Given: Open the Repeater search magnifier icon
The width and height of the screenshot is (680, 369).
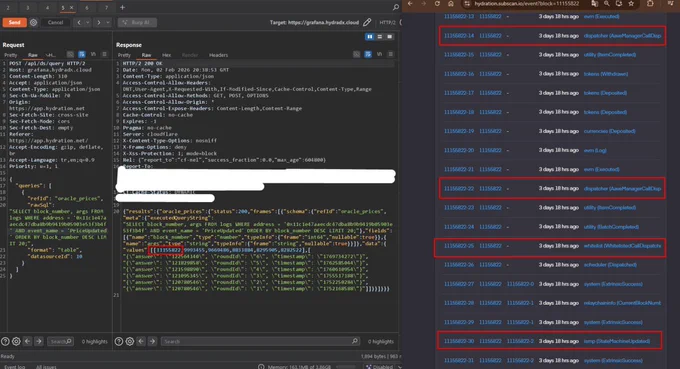Looking at the screenshot, I should click(x=396, y=7).
